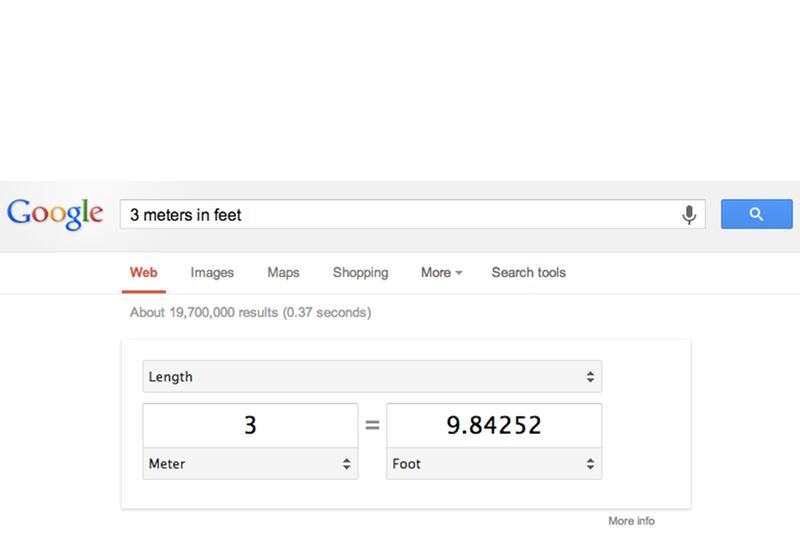
Task: Activate voice search microphone icon
Action: tap(689, 214)
